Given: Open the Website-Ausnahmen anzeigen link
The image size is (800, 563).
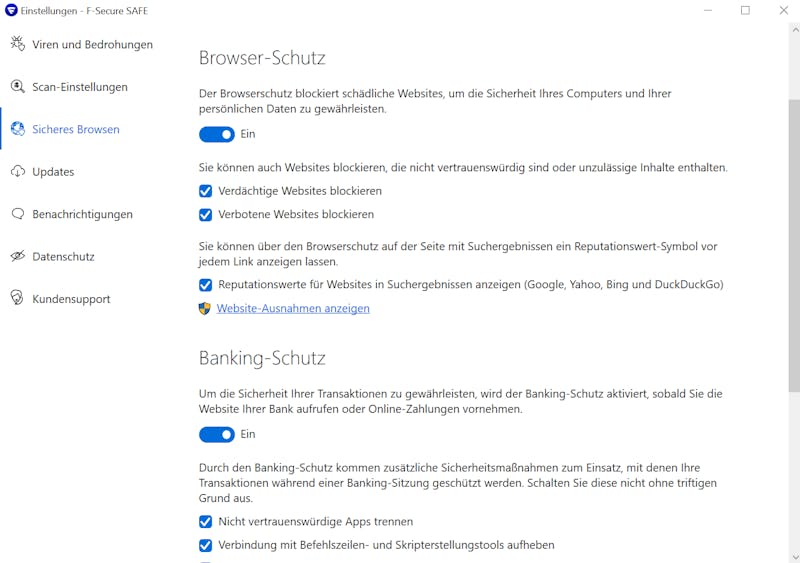Looking at the screenshot, I should [293, 308].
